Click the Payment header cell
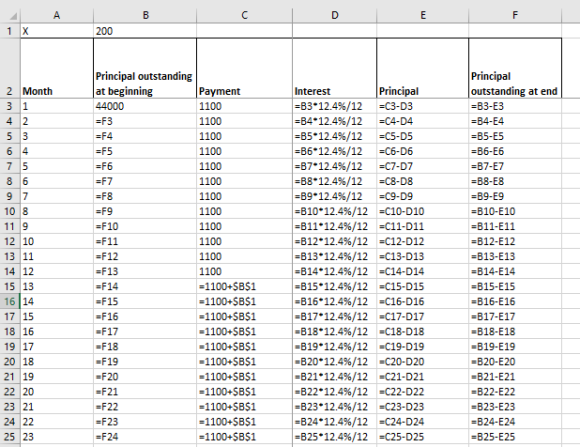 [x=245, y=68]
